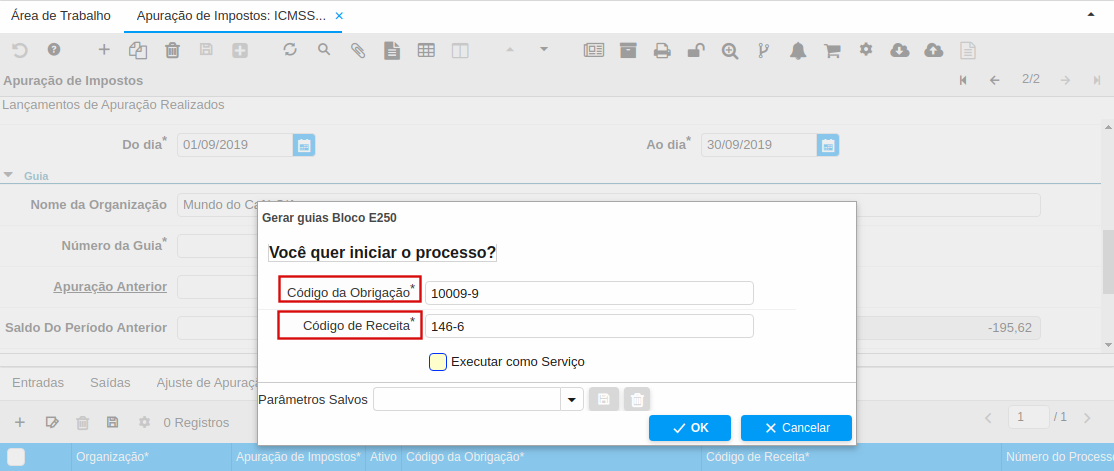Toggle the grid view icon
The height and width of the screenshot is (471, 1114).
pos(426,50)
